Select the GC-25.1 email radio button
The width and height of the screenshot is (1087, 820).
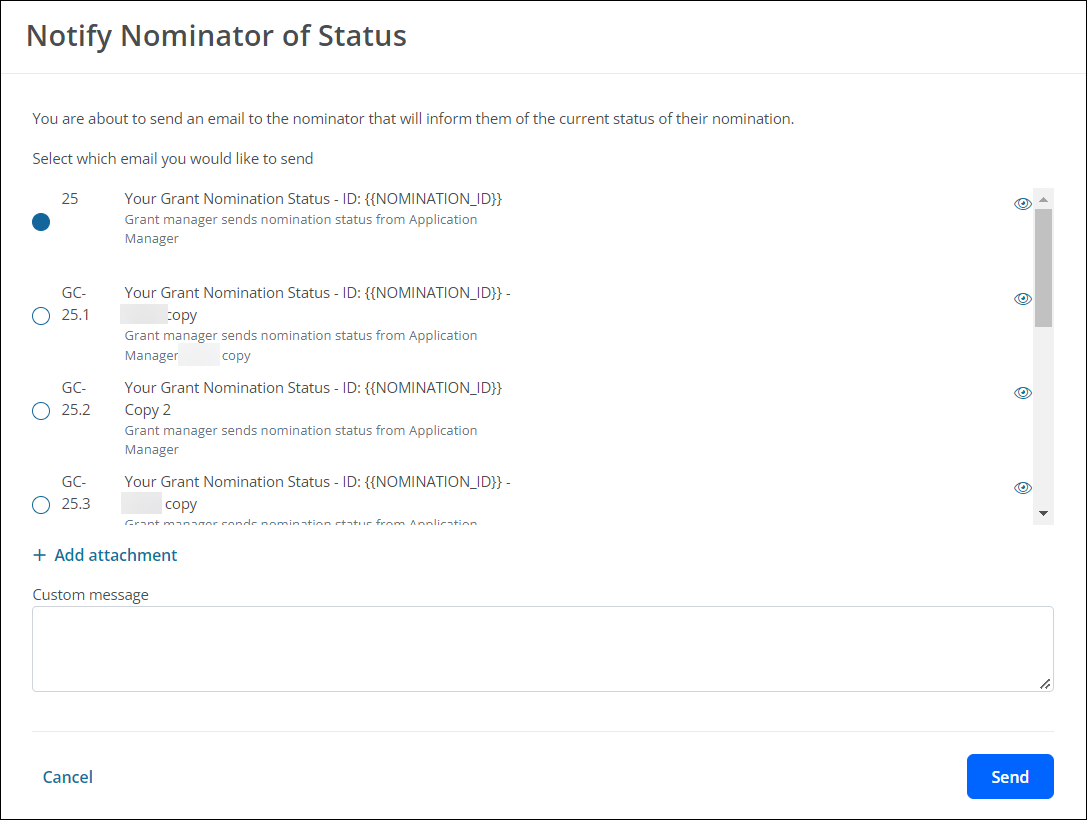41,316
